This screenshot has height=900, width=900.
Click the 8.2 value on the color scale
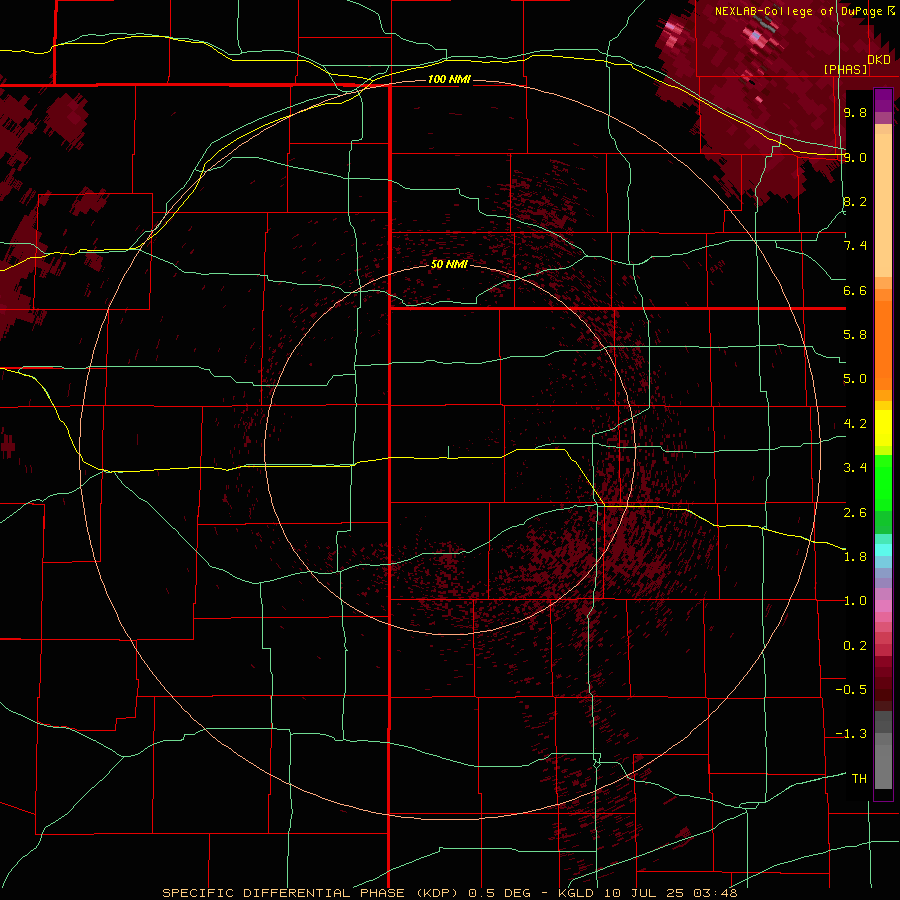(x=855, y=201)
